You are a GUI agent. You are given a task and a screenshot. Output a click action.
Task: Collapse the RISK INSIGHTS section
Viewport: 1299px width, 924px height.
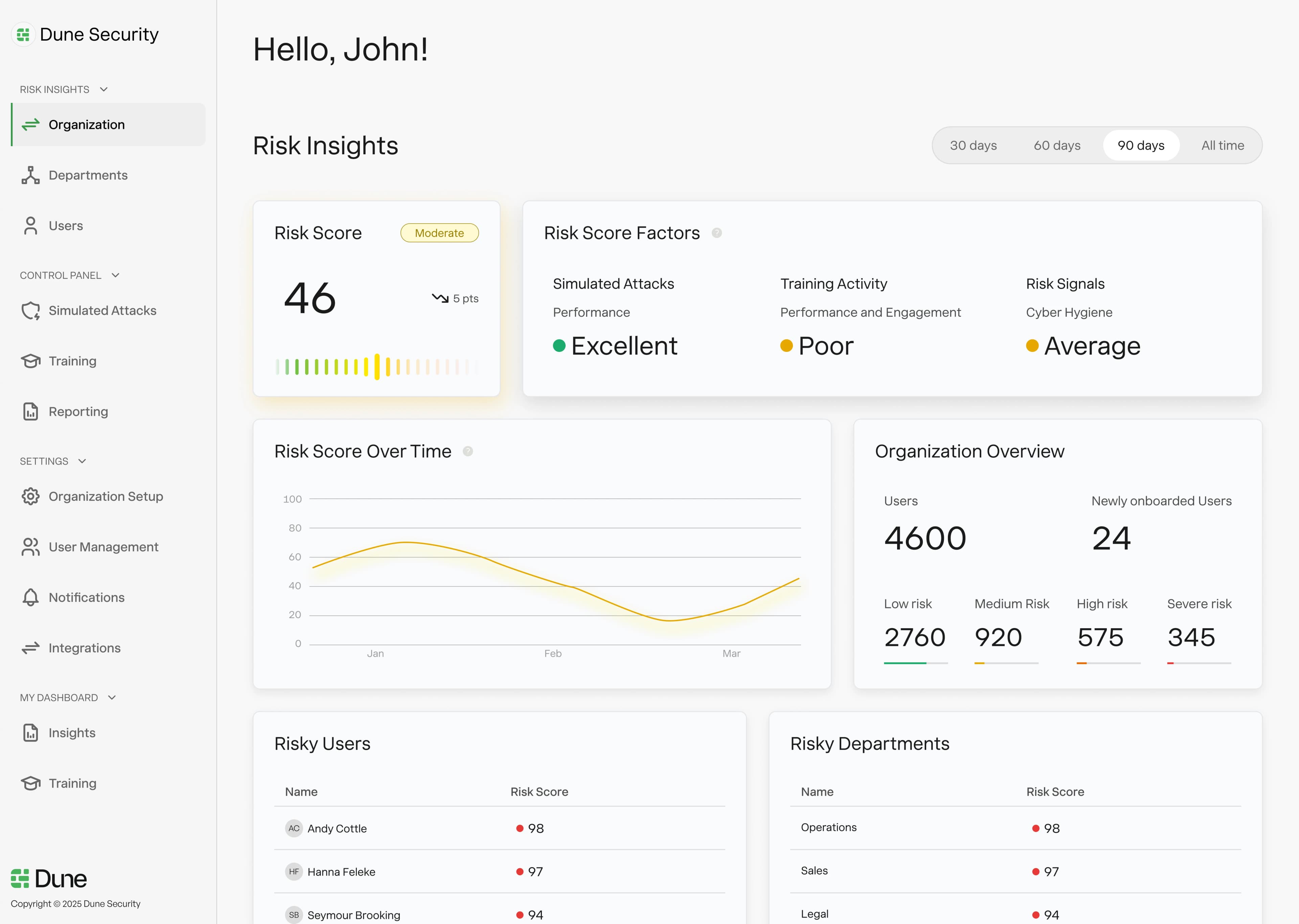(x=104, y=89)
